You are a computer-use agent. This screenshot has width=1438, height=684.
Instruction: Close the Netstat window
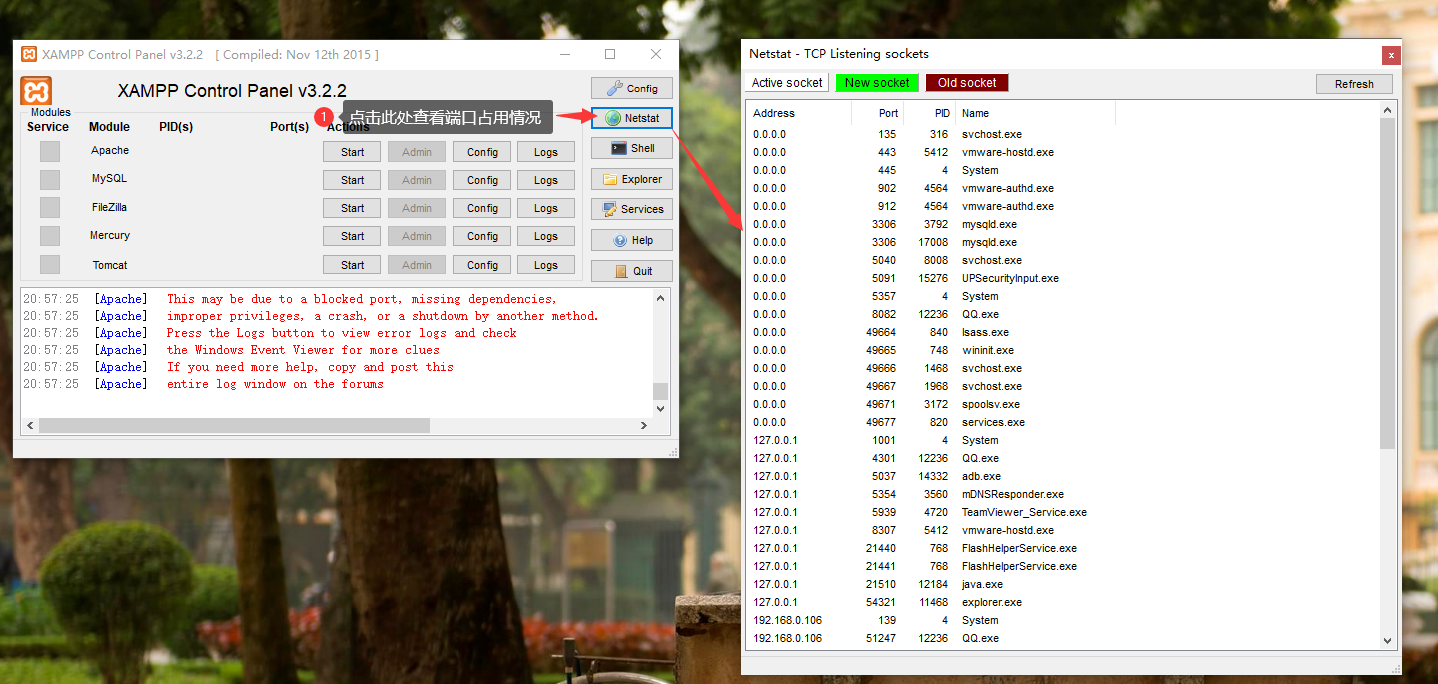(1390, 55)
